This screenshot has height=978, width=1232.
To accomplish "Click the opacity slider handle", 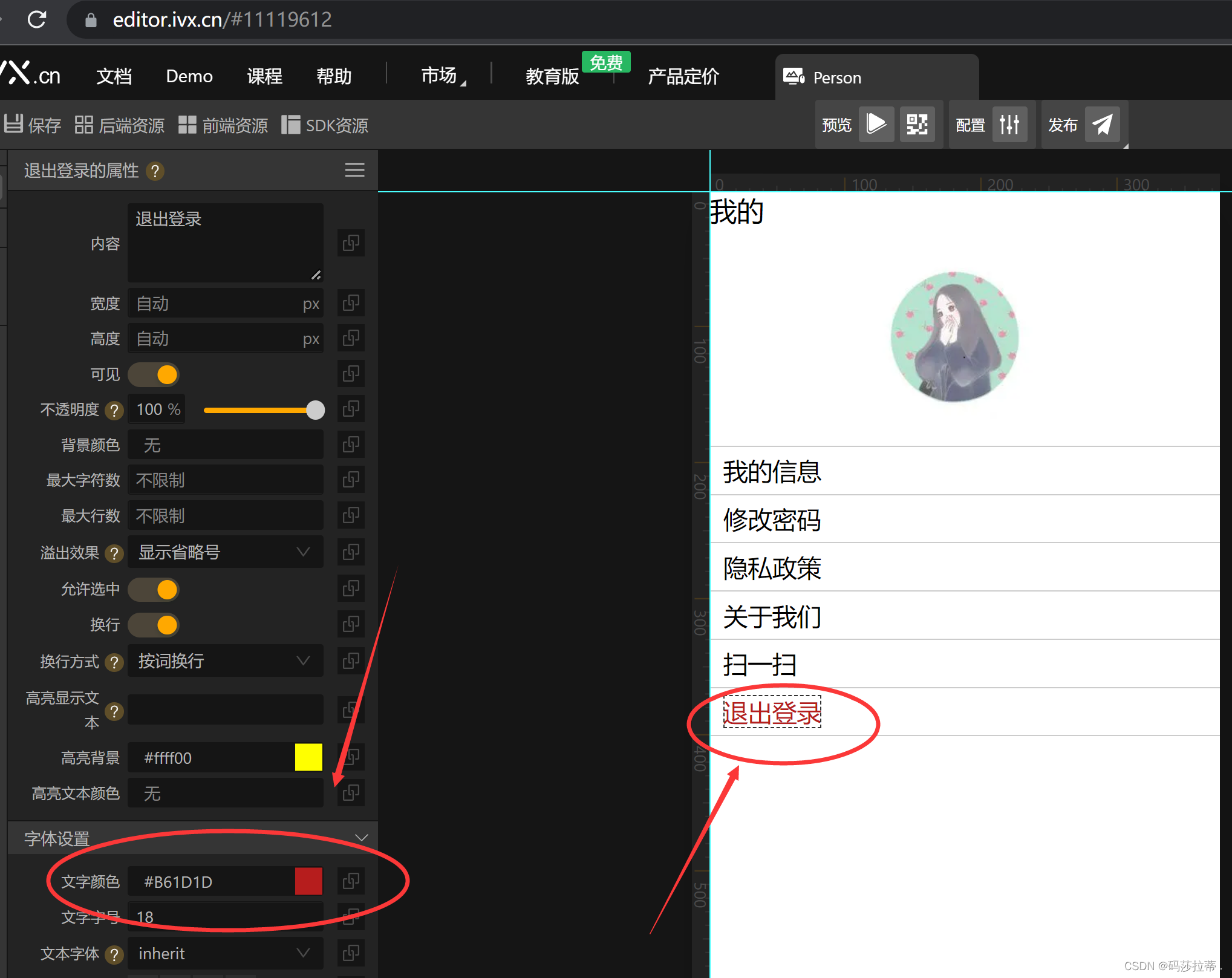I will [x=315, y=410].
